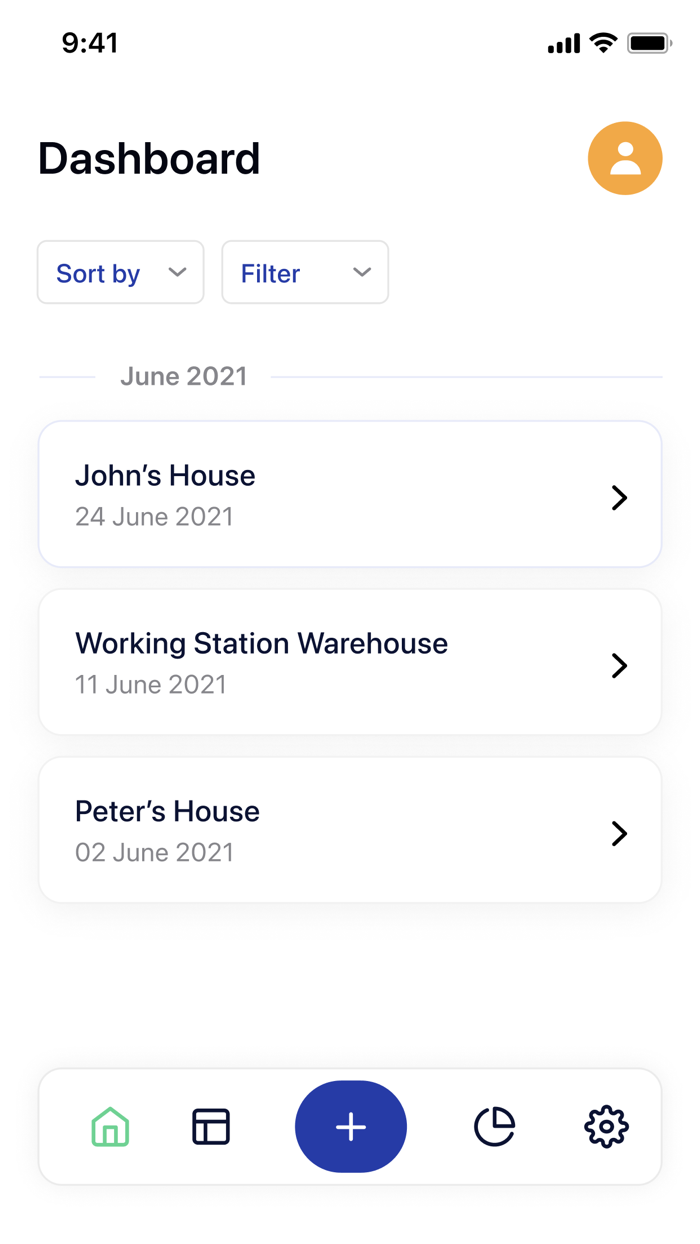Expand the Sort by dropdown
Image resolution: width=700 pixels, height=1244 pixels.
120,273
